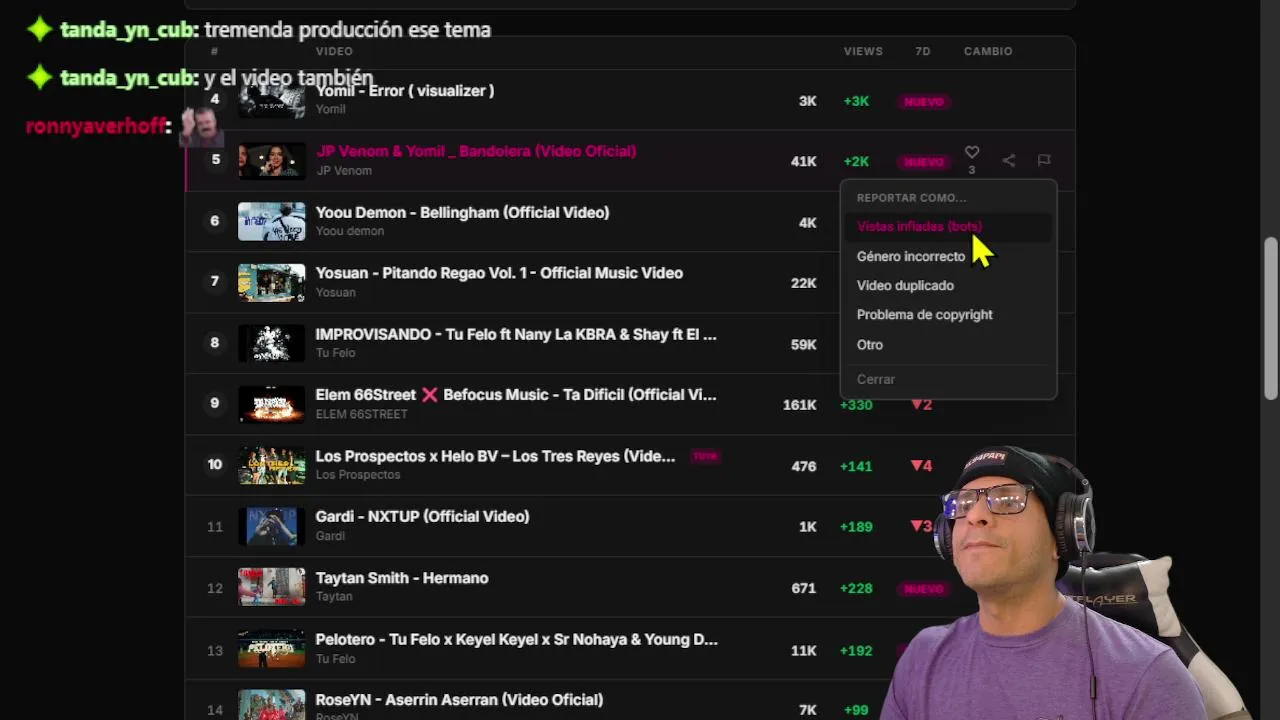Like the JP Venom Bandolera video with the heart
Image resolution: width=1280 pixels, height=720 pixels.
[x=971, y=153]
